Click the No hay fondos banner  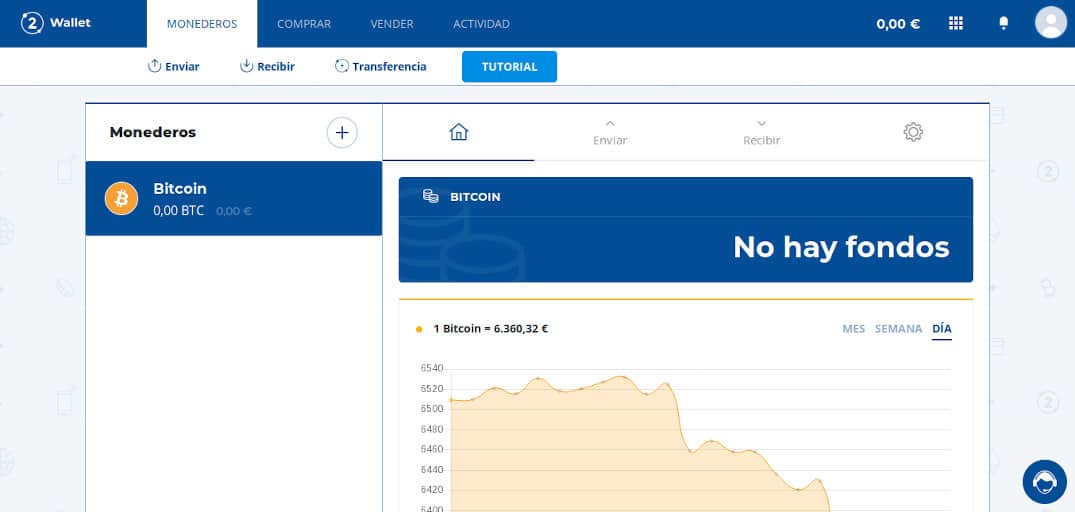coord(686,230)
